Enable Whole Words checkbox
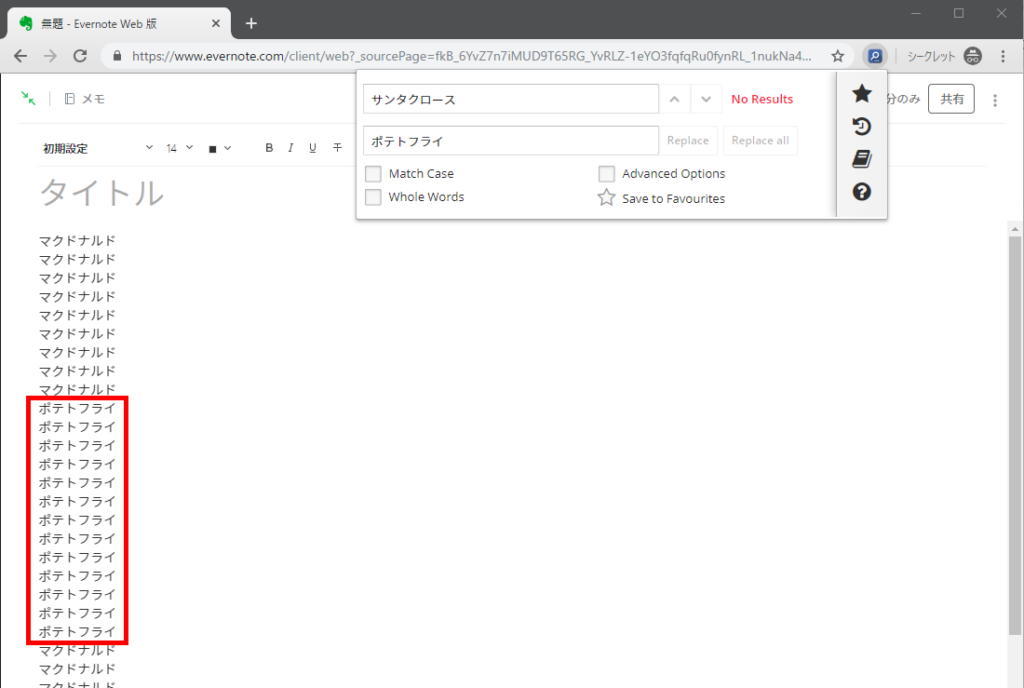 tap(373, 197)
